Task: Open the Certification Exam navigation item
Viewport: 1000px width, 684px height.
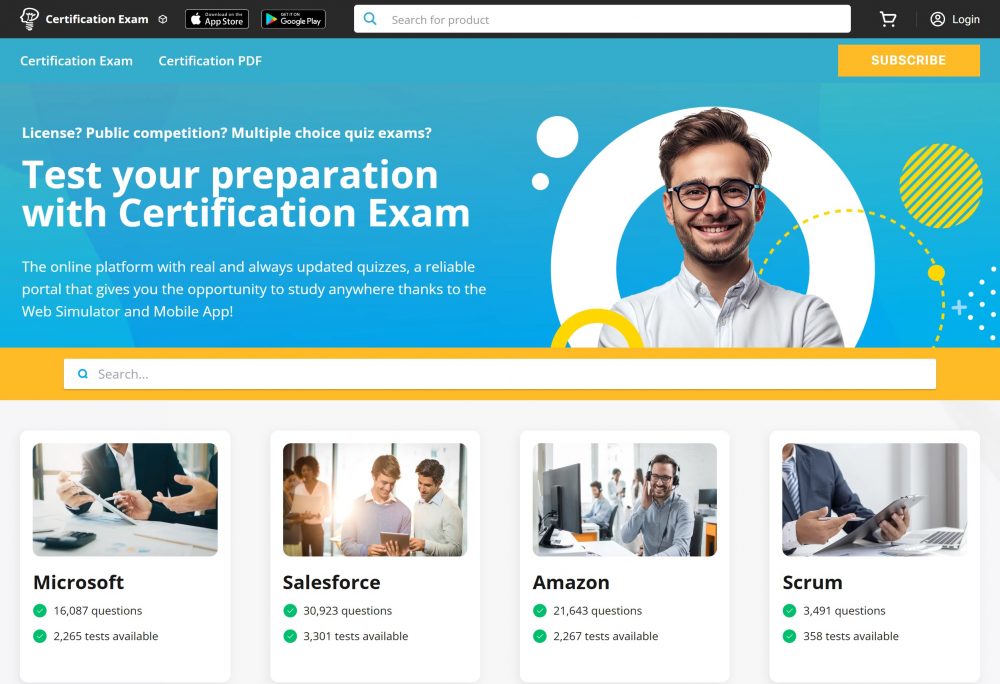Action: [x=77, y=61]
